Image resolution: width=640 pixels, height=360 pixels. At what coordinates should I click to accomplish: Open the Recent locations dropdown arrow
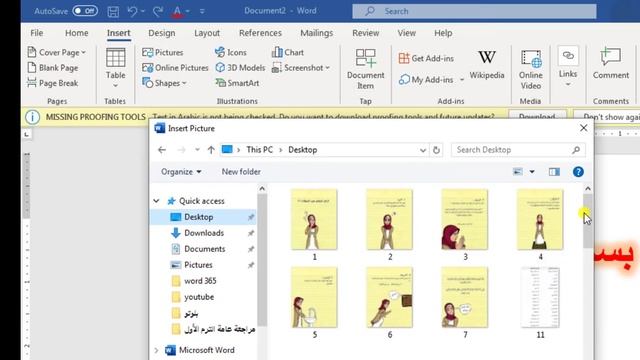click(x=197, y=150)
